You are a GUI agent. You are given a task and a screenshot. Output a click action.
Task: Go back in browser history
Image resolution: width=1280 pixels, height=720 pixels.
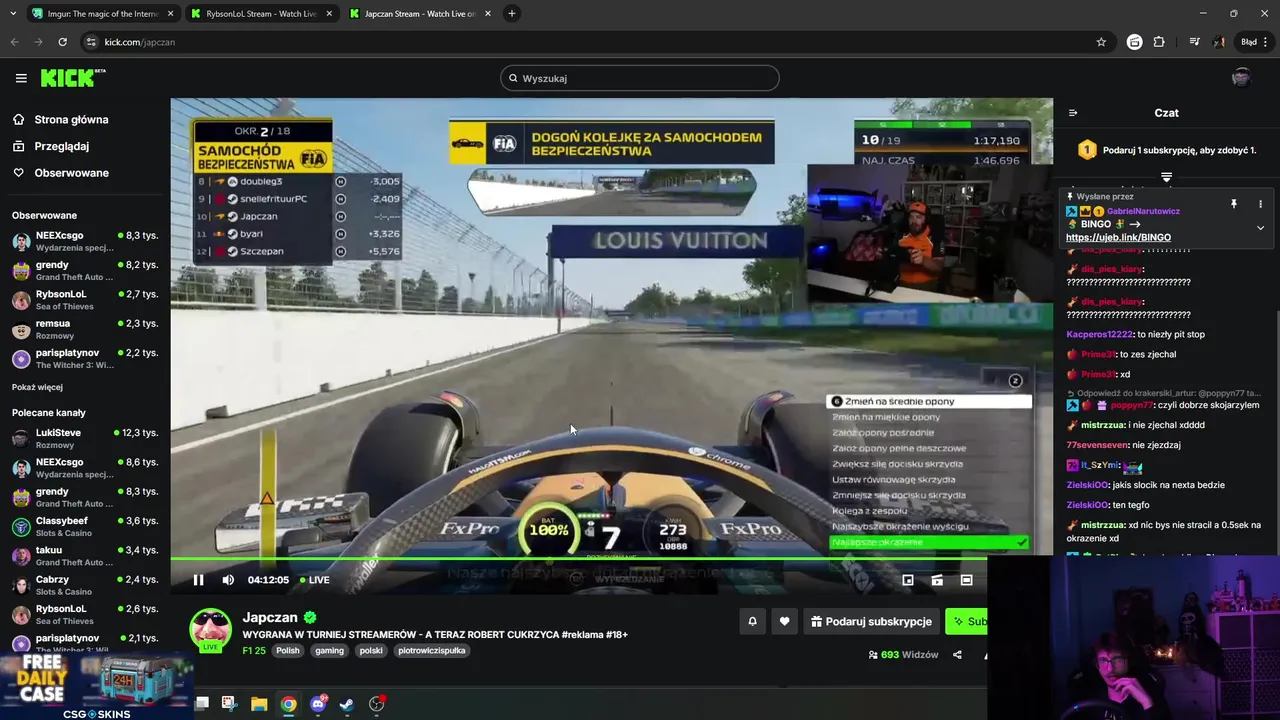coord(14,42)
